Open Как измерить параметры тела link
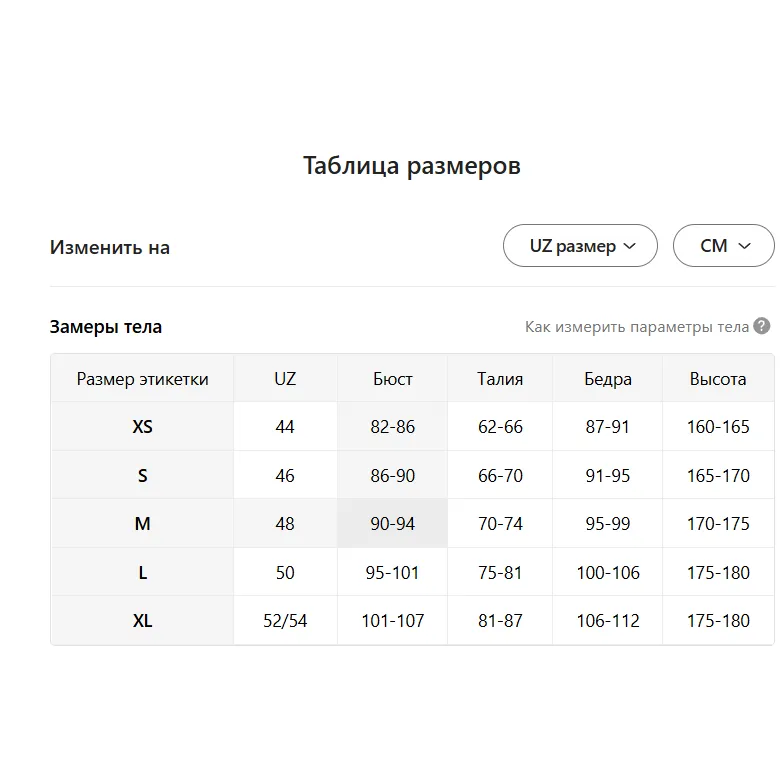Screen dimensions: 781x781 [x=637, y=327]
